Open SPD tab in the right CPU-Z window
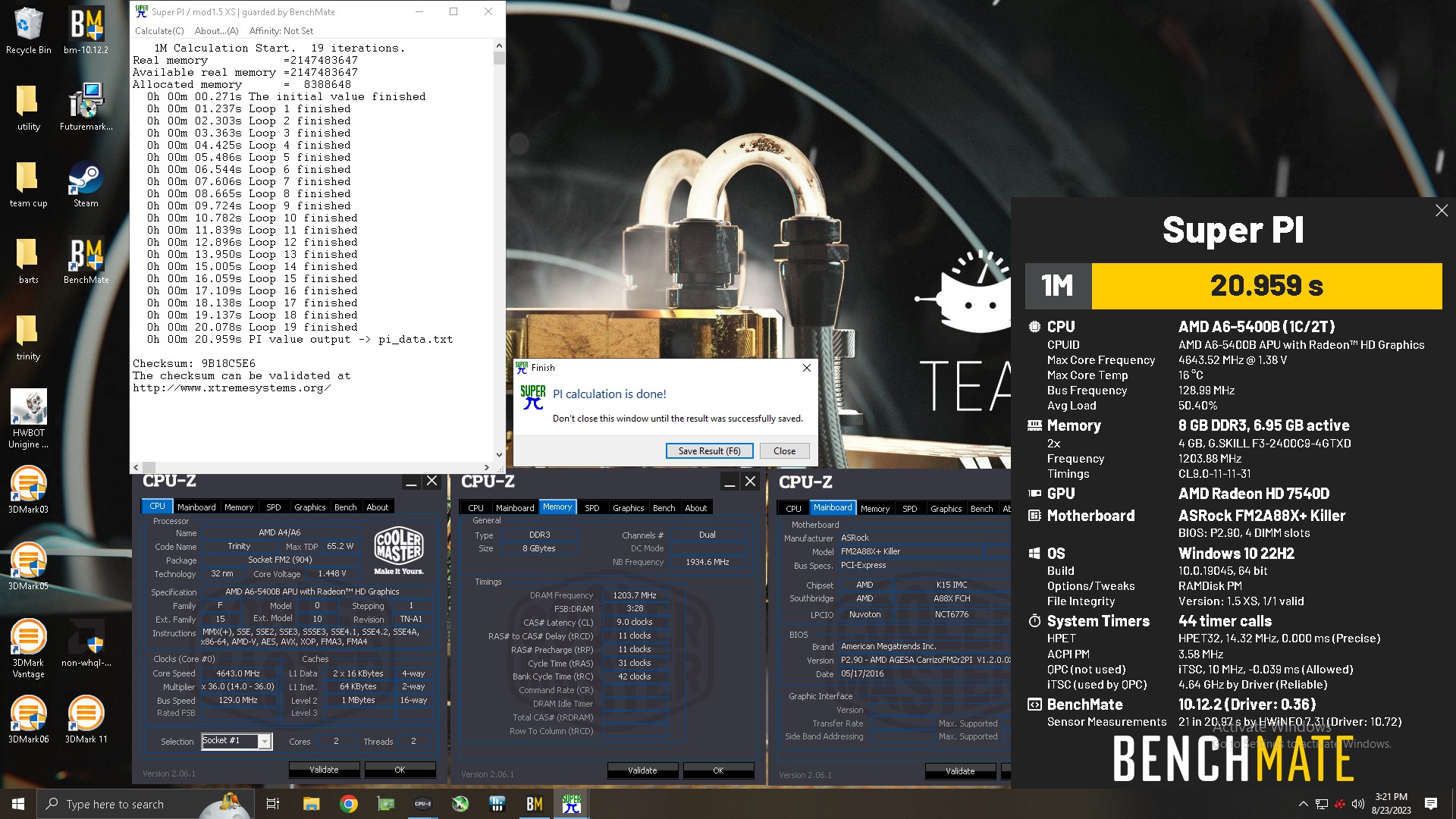 click(909, 509)
